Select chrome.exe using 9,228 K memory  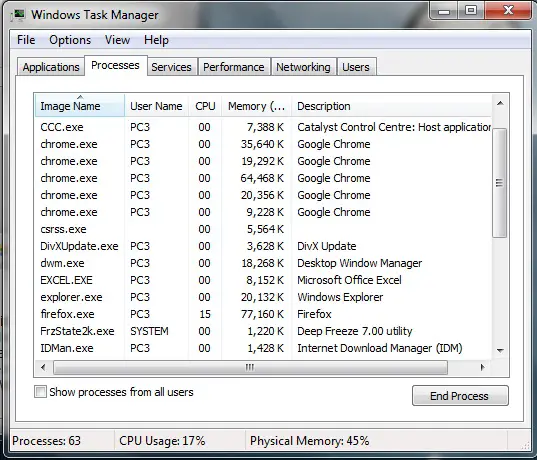[263, 212]
